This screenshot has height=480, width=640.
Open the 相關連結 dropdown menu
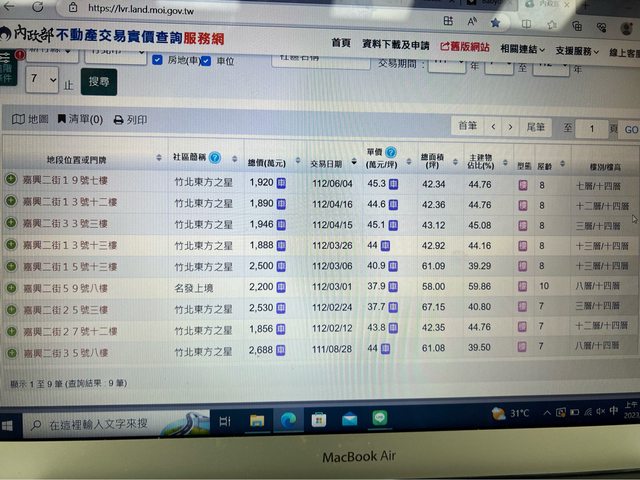pyautogui.click(x=523, y=47)
